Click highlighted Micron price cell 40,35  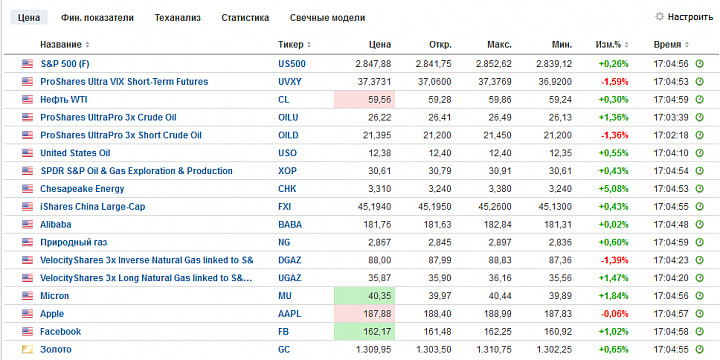coord(365,296)
